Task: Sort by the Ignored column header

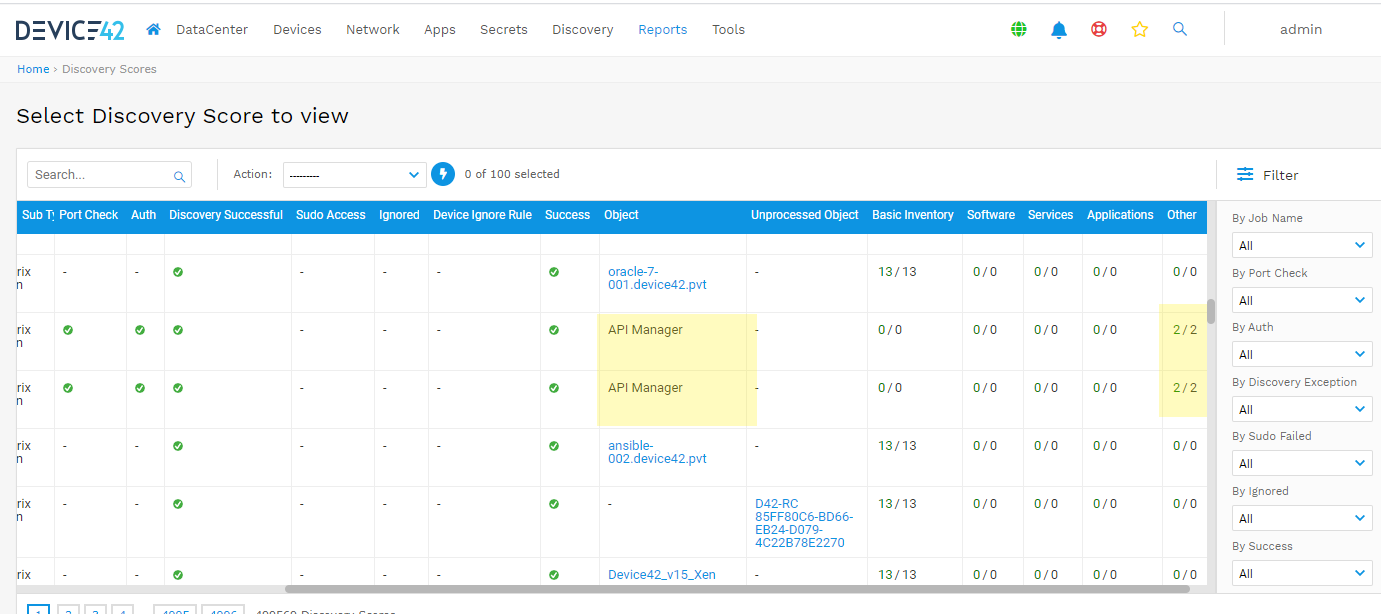Action: [399, 215]
